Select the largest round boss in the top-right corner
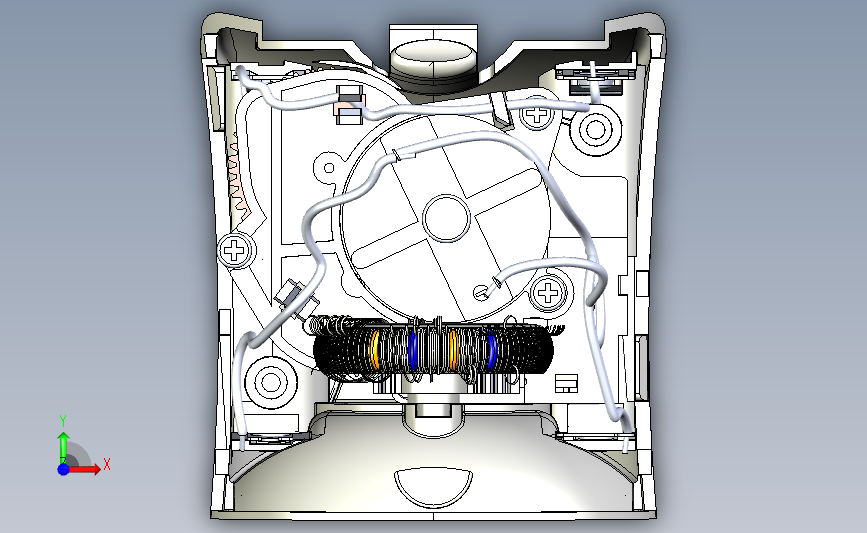 (x=596, y=129)
